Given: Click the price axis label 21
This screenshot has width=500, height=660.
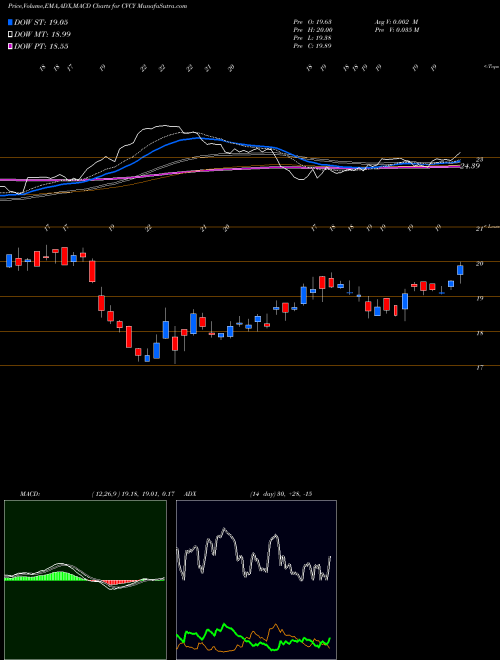Looking at the screenshot, I should [479, 229].
